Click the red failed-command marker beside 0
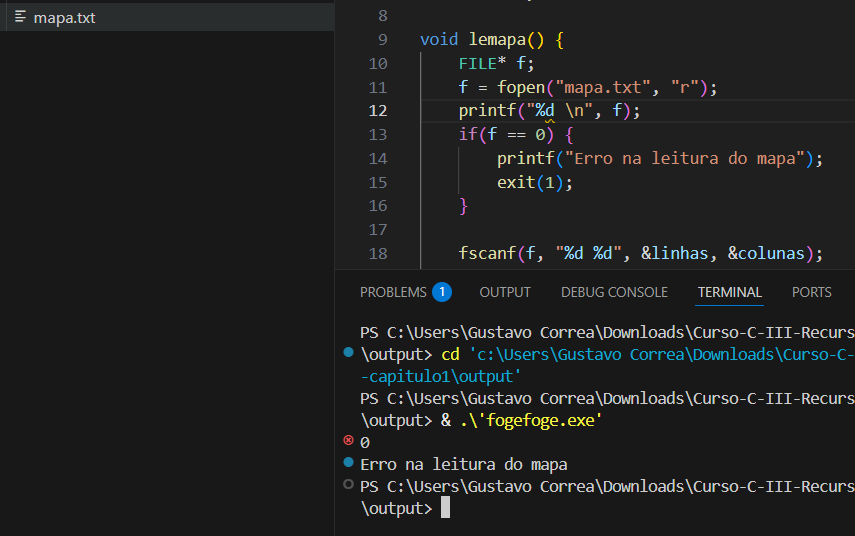Screen dimensions: 855x536 coord(348,440)
